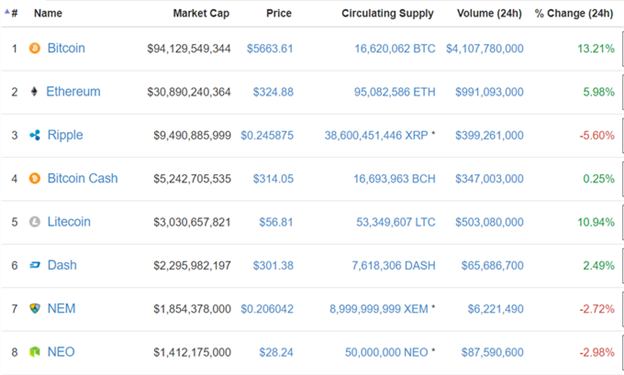Click Litecoin price $56.81
This screenshot has height=375, width=624.
tap(276, 222)
